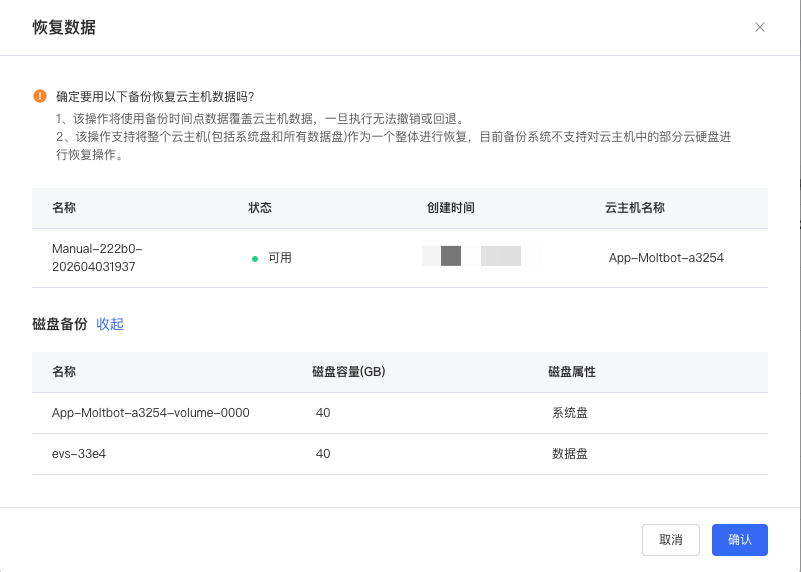Collapse disk backup list via 收起
Image resolution: width=801 pixels, height=572 pixels.
[x=110, y=324]
